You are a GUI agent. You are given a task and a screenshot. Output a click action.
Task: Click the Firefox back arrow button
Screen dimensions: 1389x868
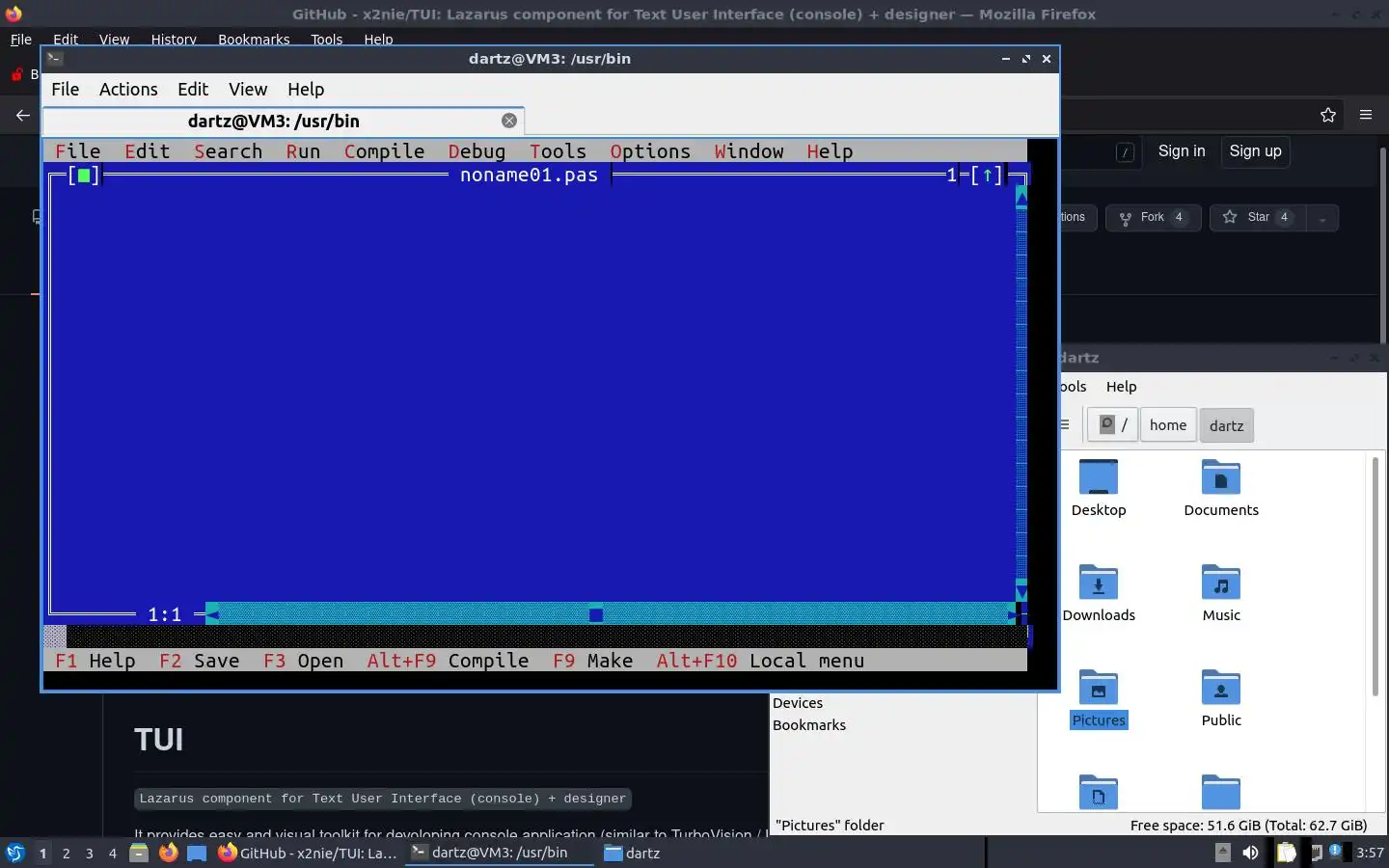(23, 115)
